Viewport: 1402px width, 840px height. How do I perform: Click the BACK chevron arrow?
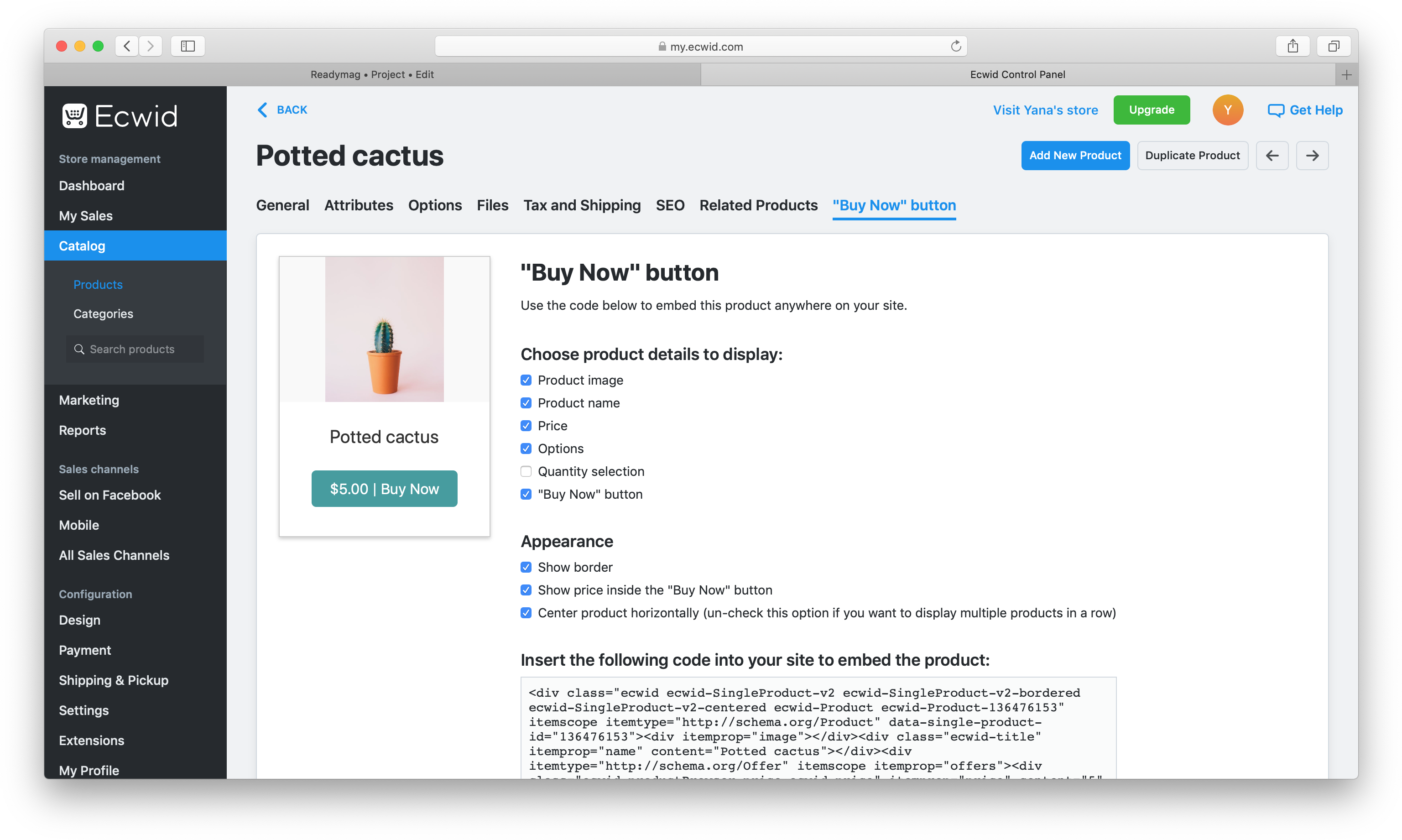262,110
